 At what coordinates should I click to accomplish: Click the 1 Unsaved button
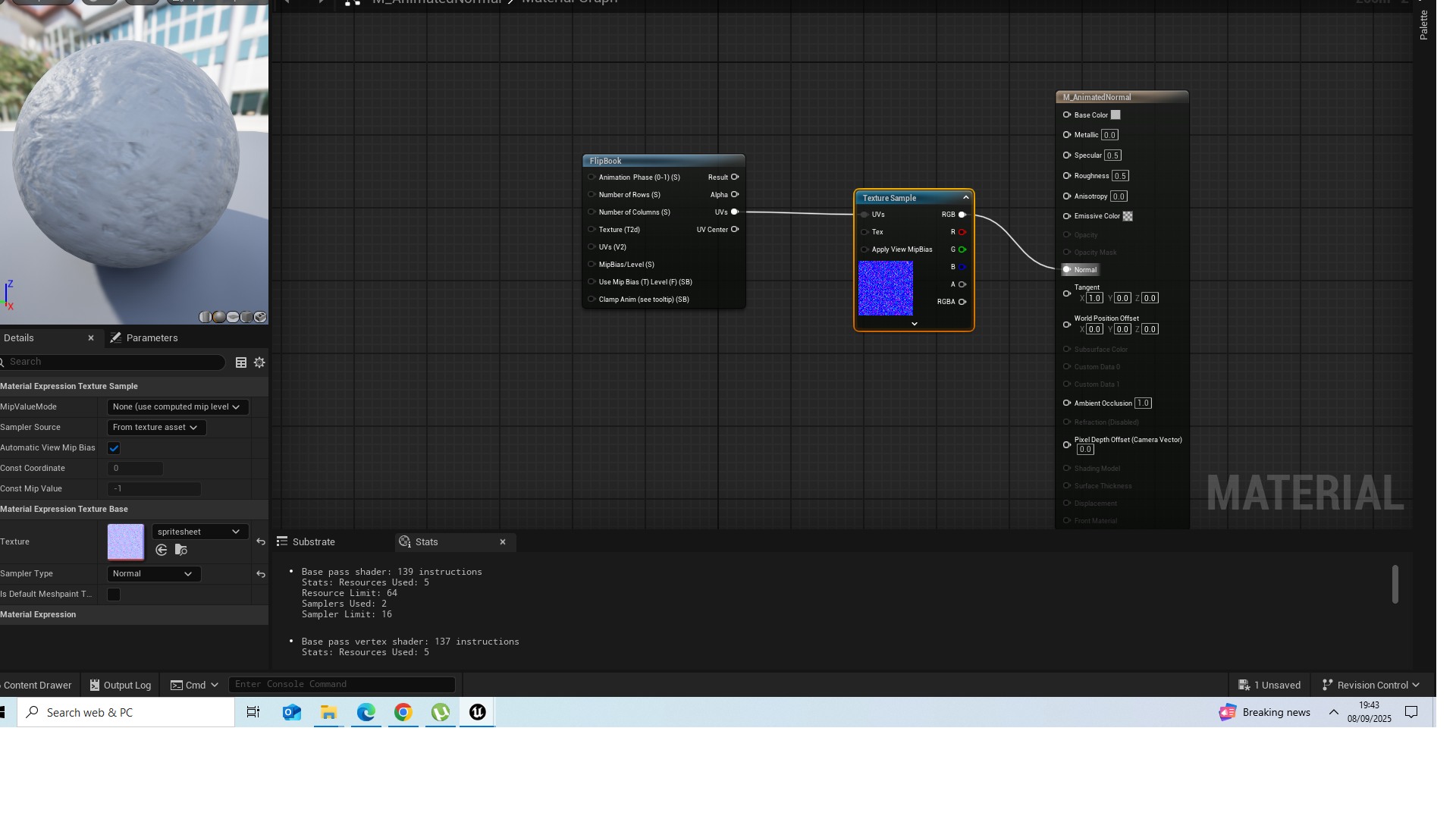click(x=1269, y=685)
